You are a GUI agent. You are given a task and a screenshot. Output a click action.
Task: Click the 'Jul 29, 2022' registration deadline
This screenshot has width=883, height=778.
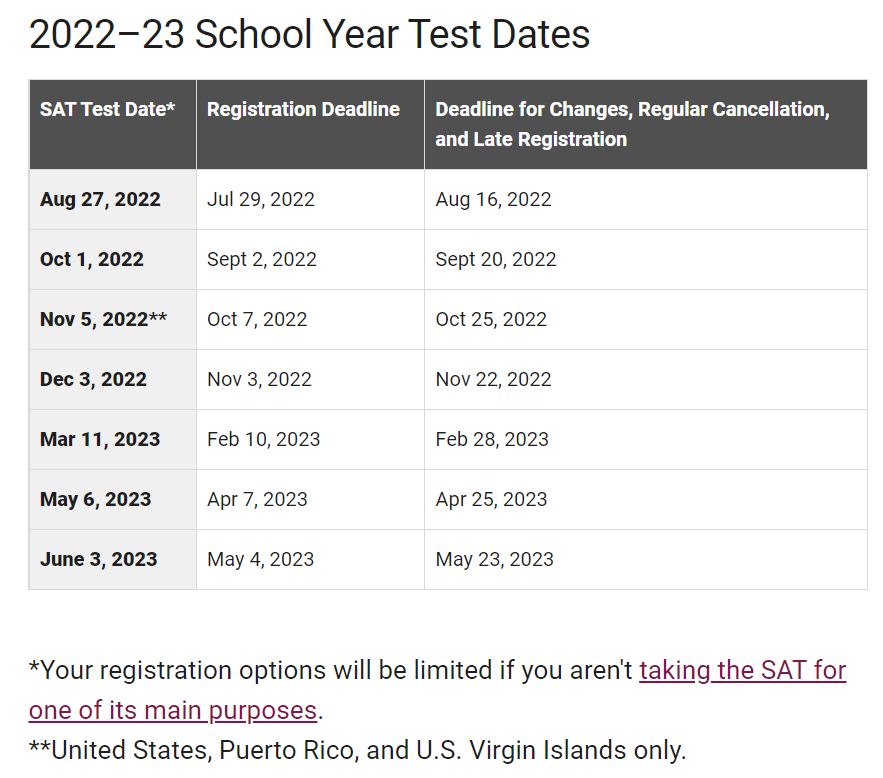tap(261, 199)
